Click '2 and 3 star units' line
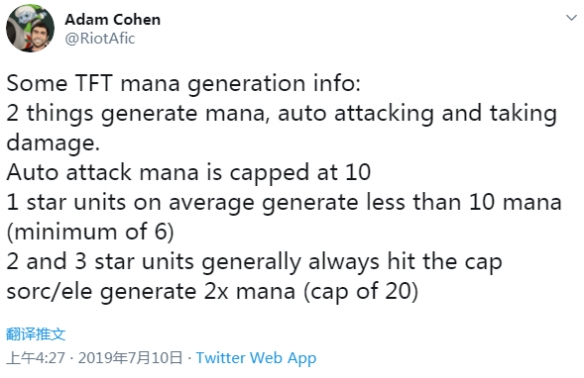584x378 pixels. click(x=254, y=262)
